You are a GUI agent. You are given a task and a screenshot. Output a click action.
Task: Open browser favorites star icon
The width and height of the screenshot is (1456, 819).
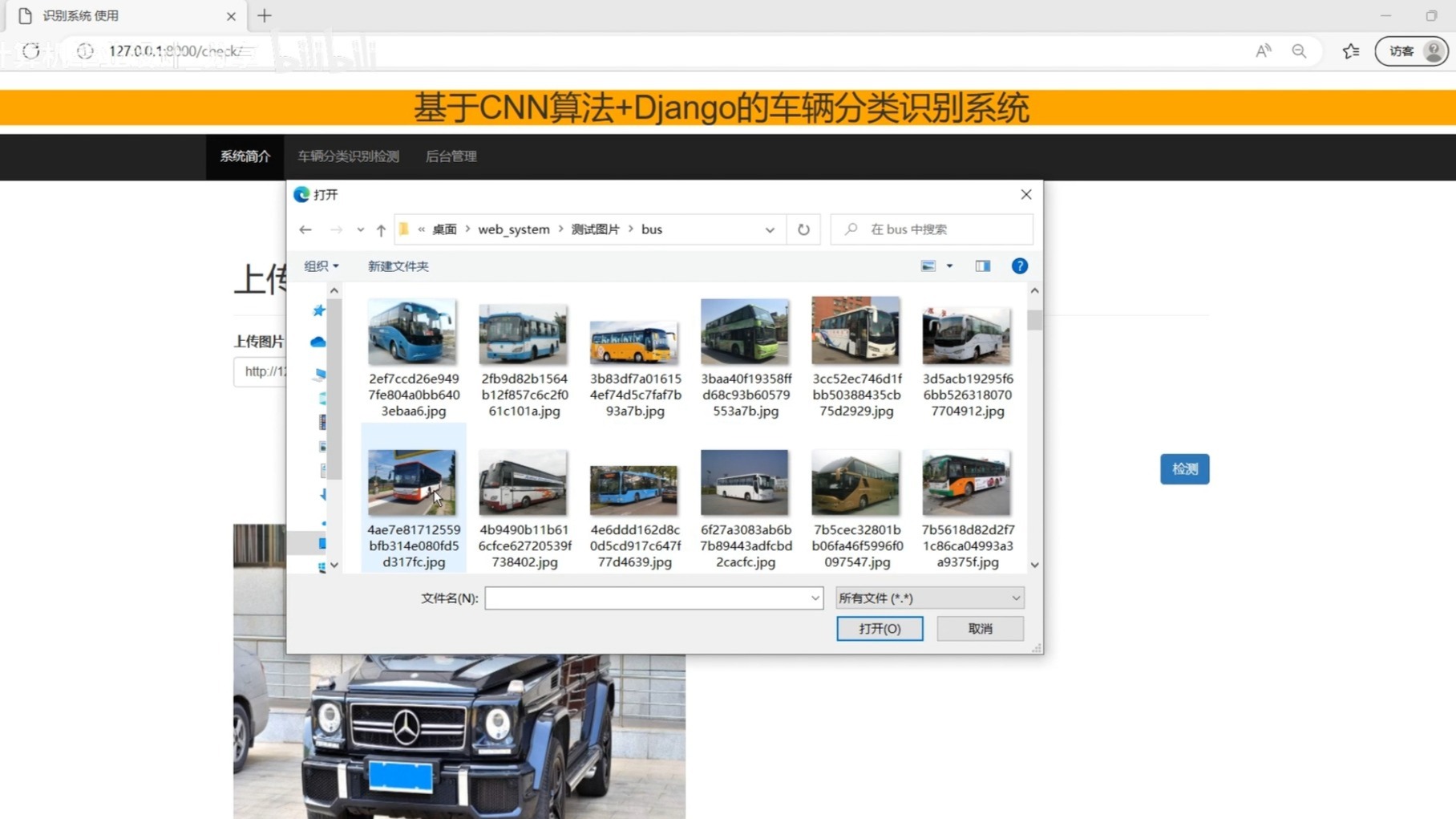pos(1351,51)
